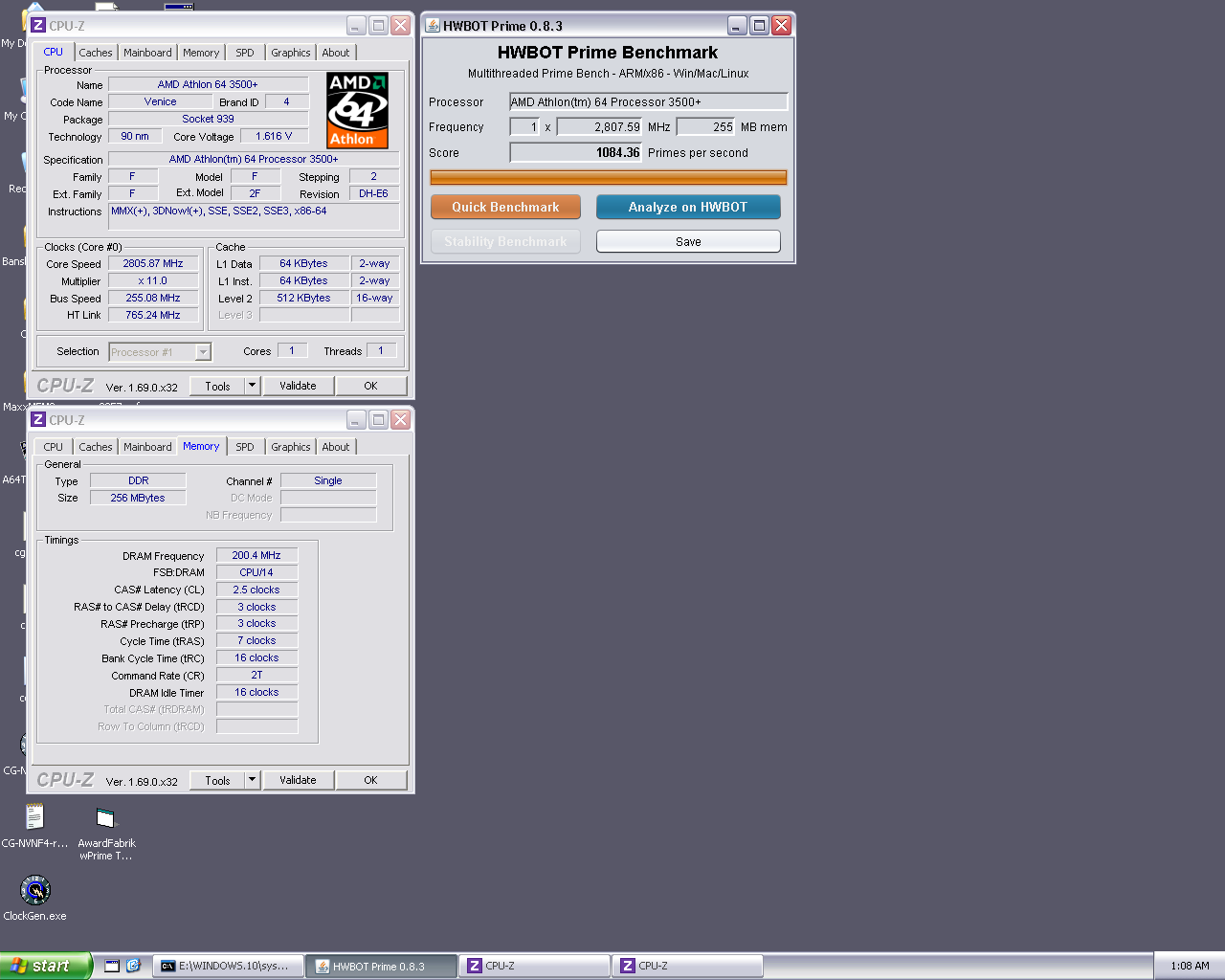Click HWBOT Prime Java title bar icon
Screen dimensions: 1225x980
433,25
